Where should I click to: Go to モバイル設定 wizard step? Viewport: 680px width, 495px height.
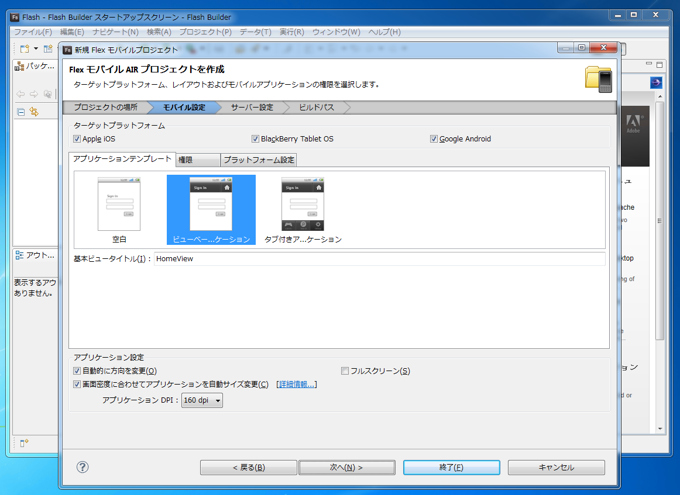(x=184, y=107)
